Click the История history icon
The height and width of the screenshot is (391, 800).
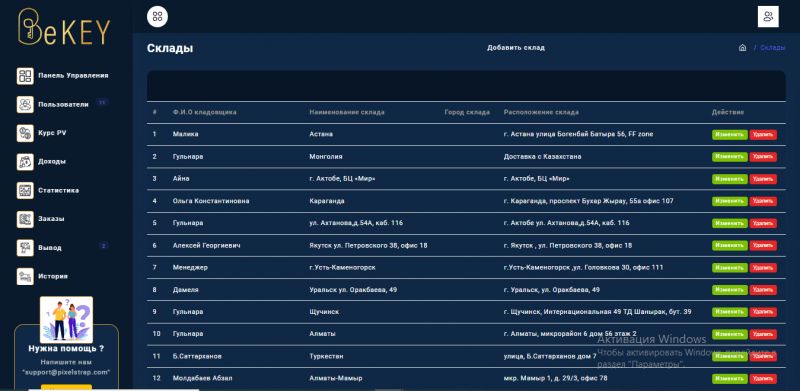[x=25, y=276]
